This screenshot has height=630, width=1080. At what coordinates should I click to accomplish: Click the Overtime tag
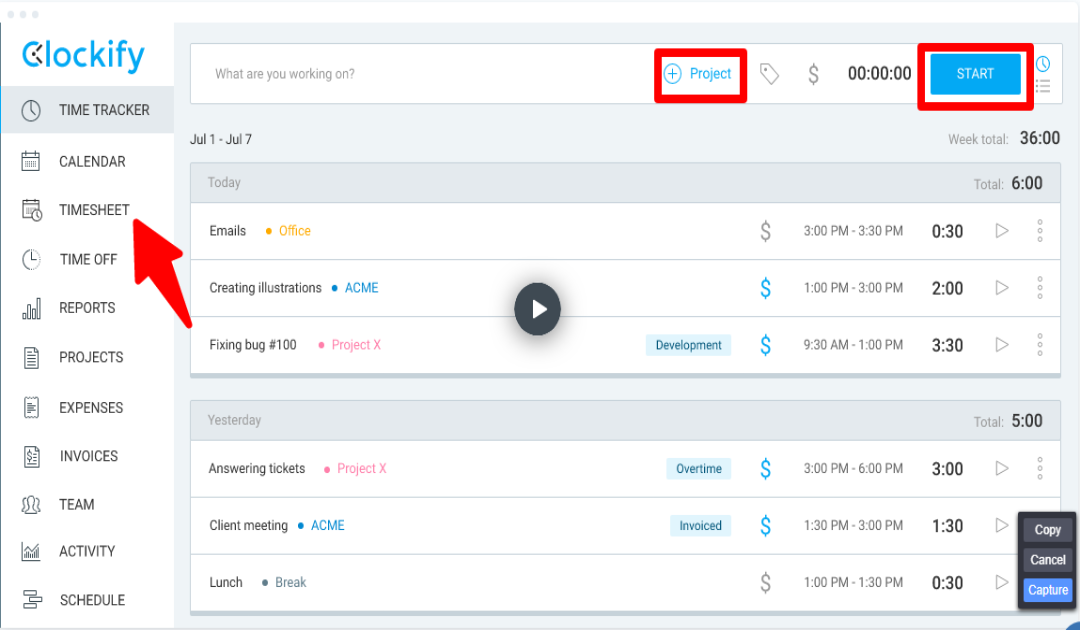click(x=699, y=469)
